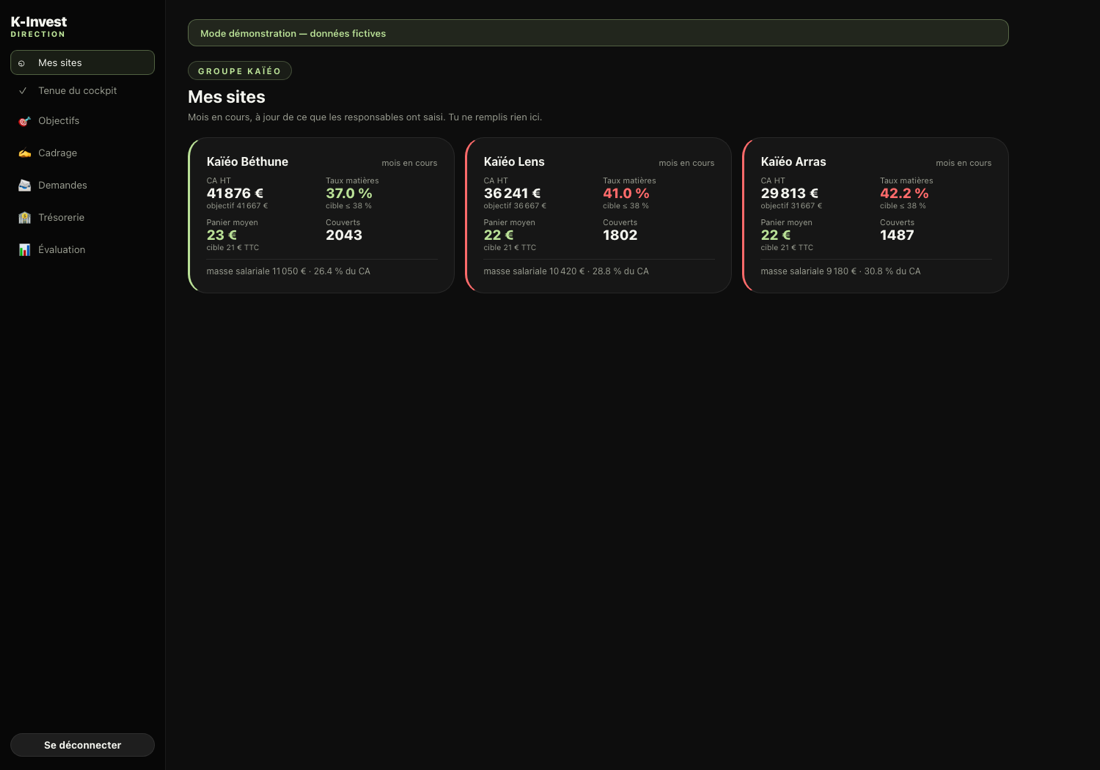
Task: Navigate to Cadrage
Action: point(83,153)
